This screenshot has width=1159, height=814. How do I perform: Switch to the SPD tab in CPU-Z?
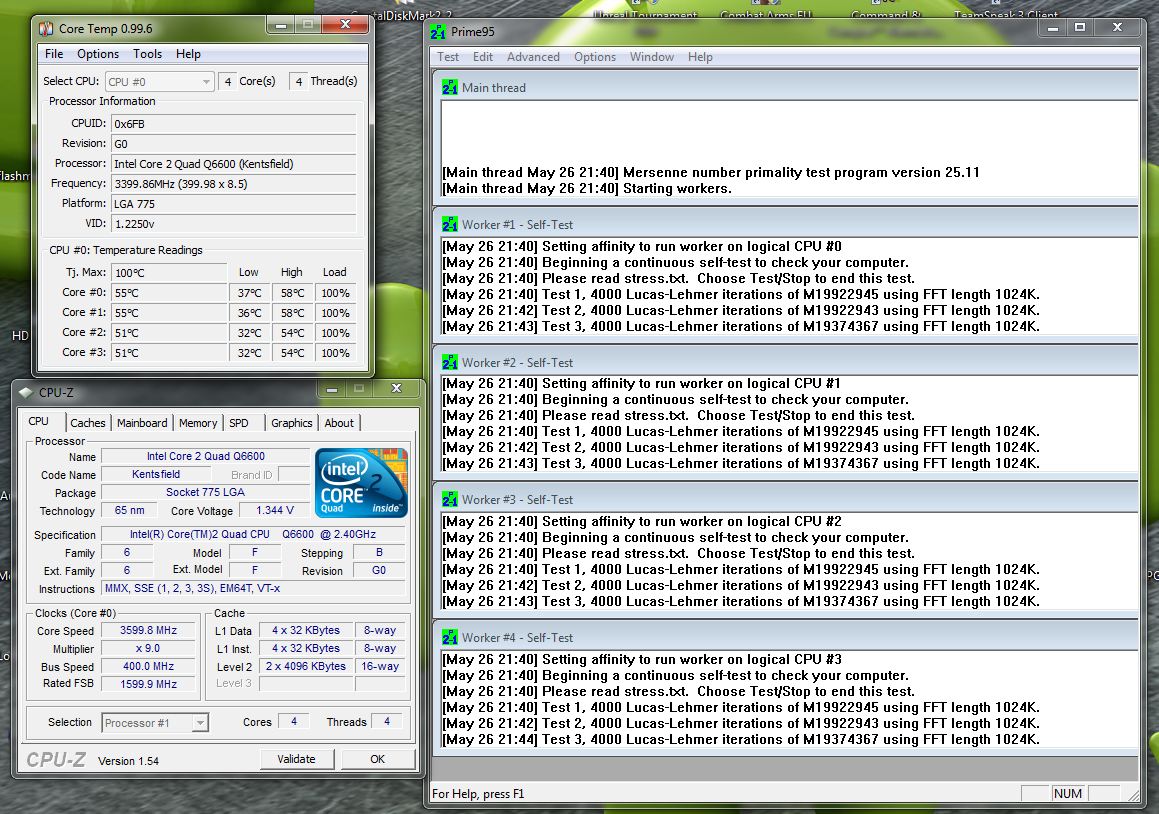[240, 422]
